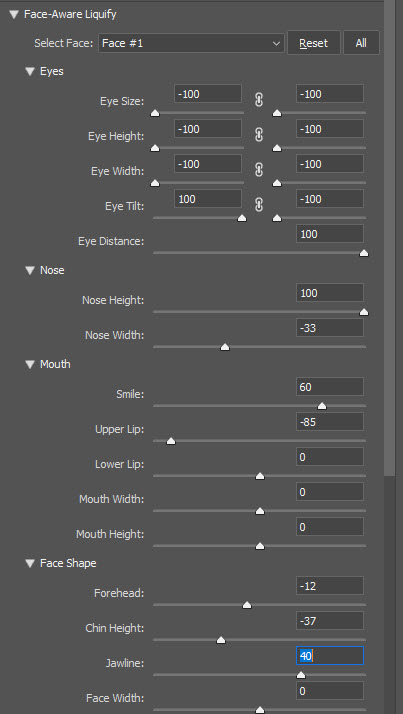The height and width of the screenshot is (714, 403).
Task: Collapse the Nose section triangle
Action: pyautogui.click(x=30, y=270)
